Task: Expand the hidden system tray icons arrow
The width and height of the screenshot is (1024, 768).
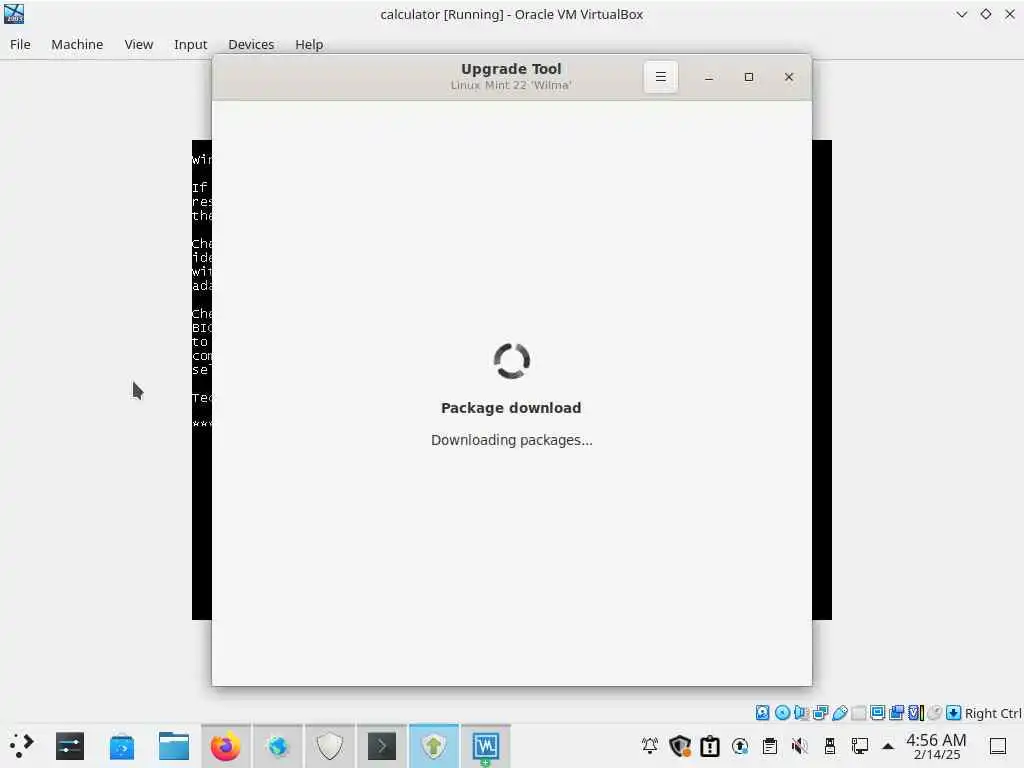Action: (x=888, y=746)
